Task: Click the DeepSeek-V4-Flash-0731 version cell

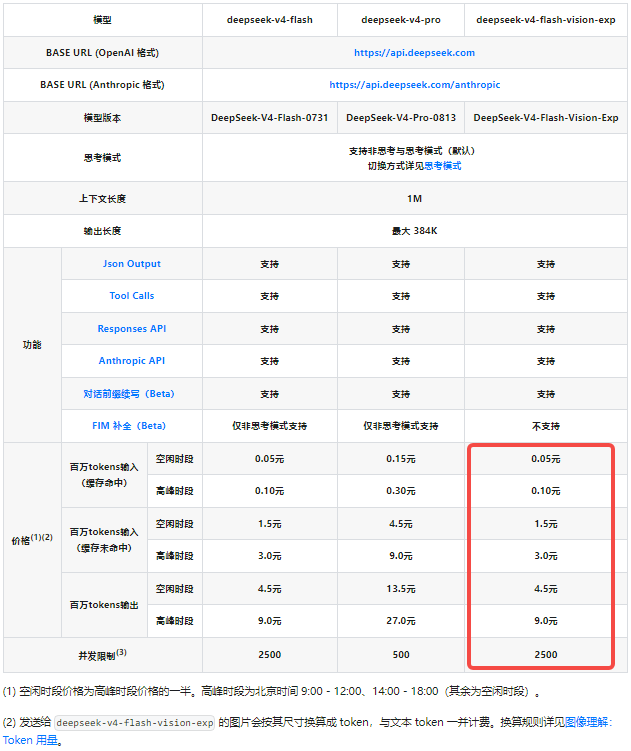Action: (x=270, y=118)
